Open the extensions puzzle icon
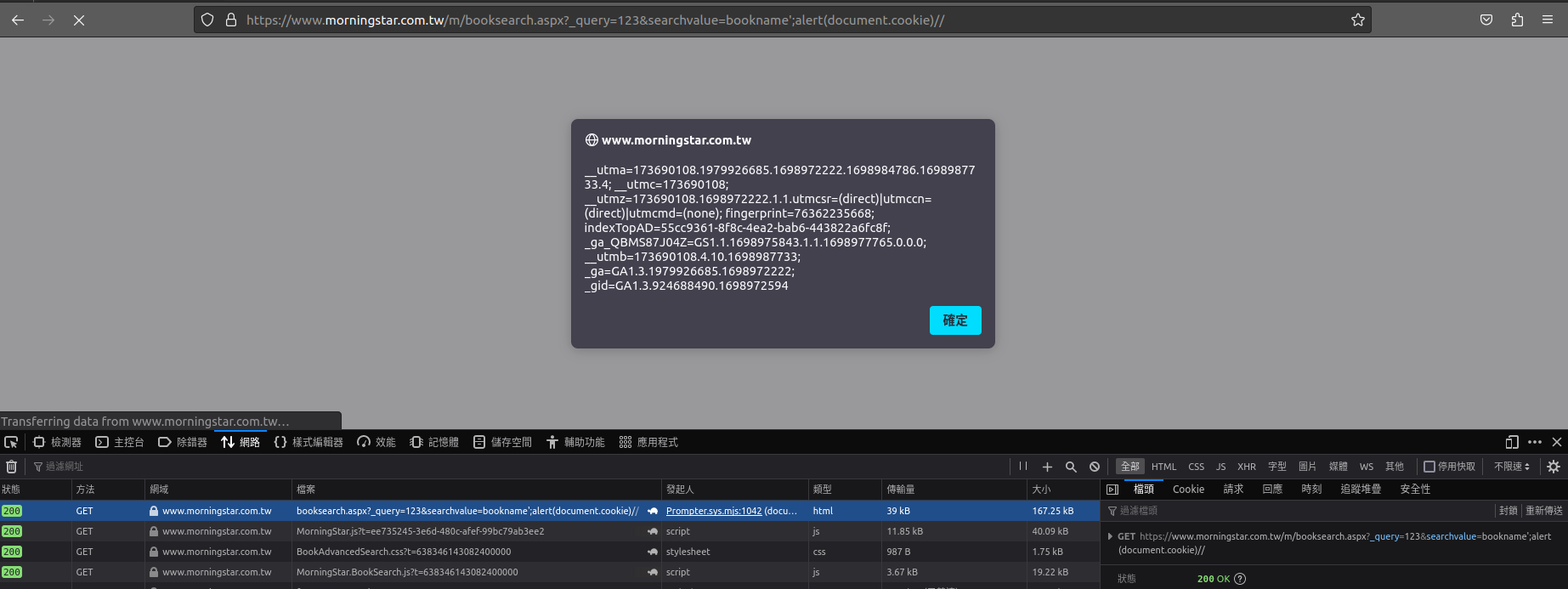1568x589 pixels. click(x=1517, y=20)
